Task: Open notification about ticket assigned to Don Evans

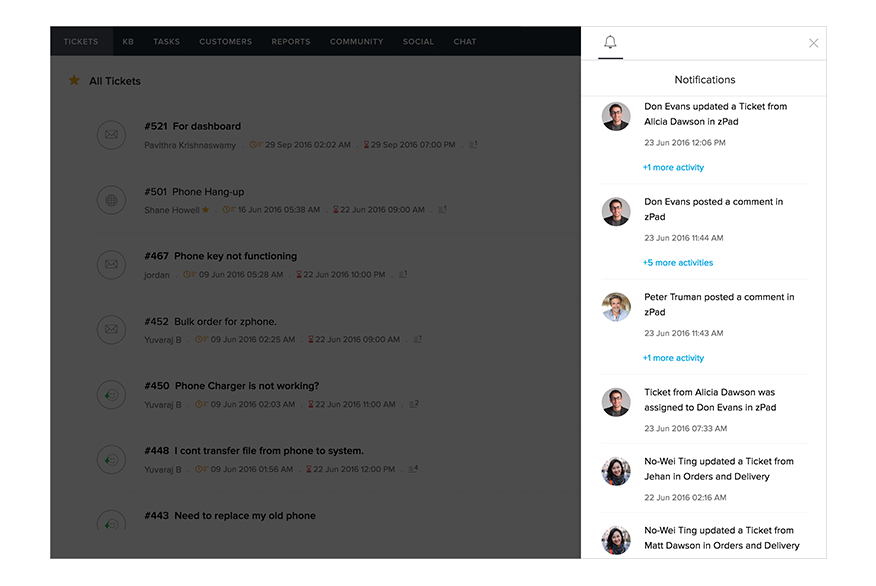Action: (710, 400)
